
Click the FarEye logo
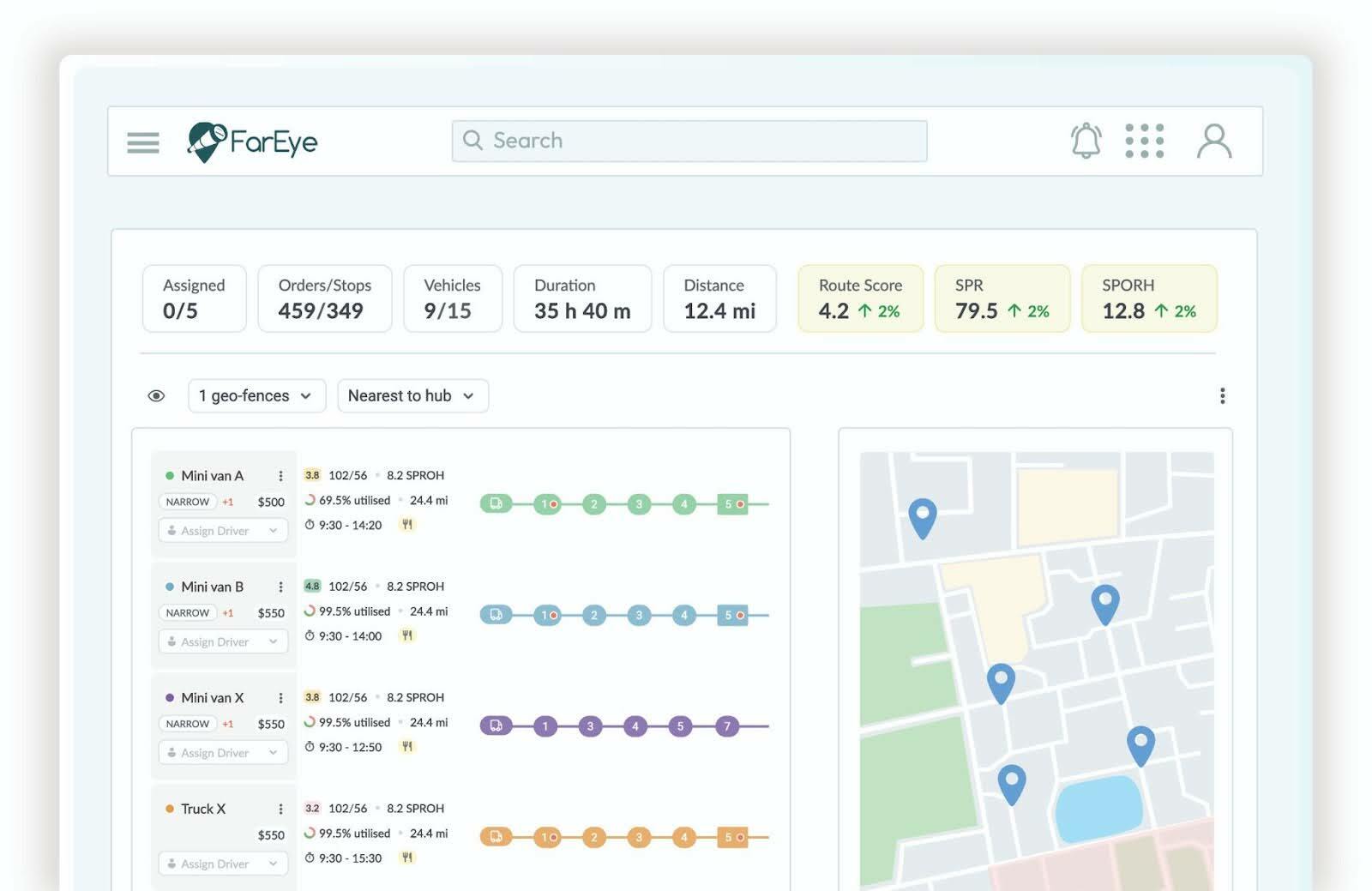(x=253, y=141)
